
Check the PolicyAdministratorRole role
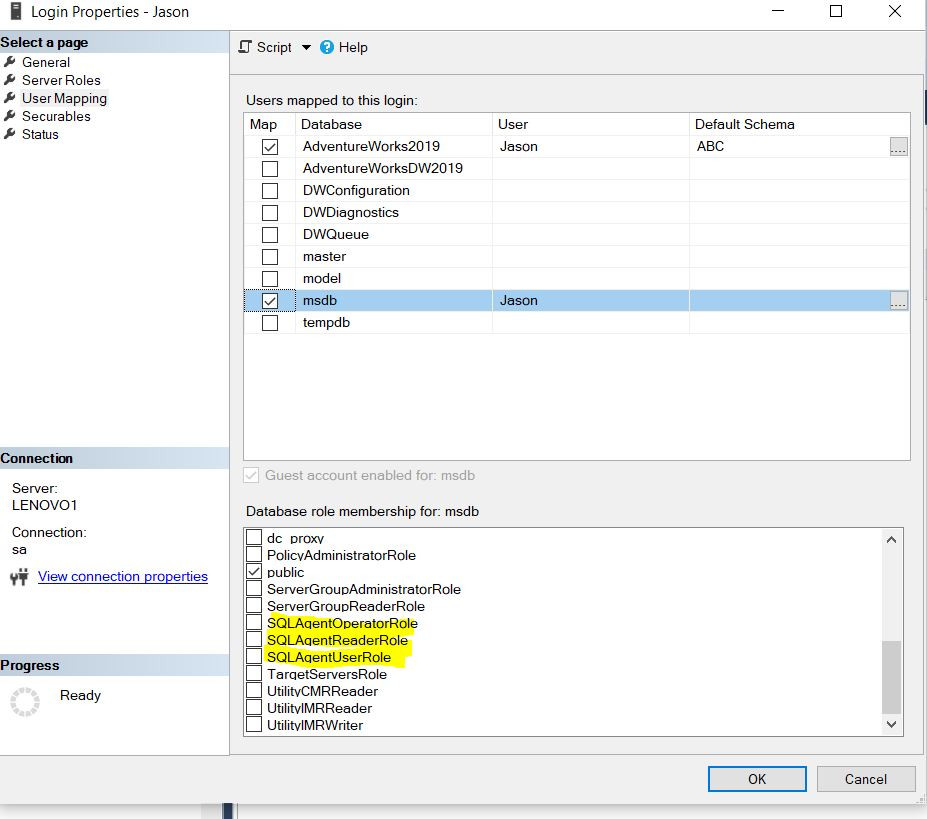(254, 554)
